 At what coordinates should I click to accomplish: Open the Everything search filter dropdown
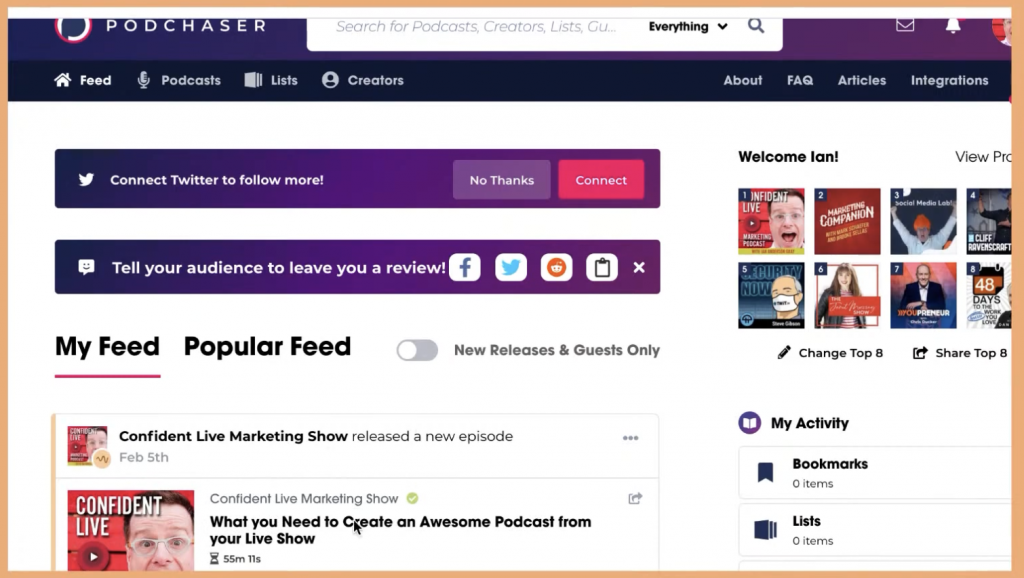coord(688,26)
